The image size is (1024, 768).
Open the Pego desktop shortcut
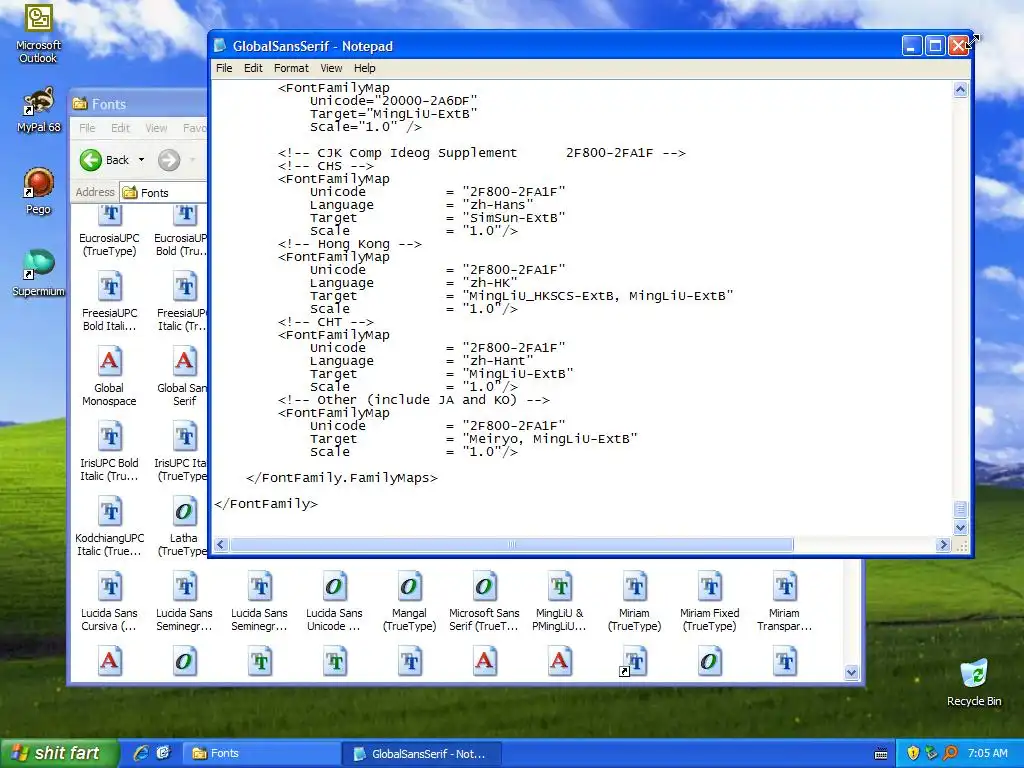click(x=38, y=191)
